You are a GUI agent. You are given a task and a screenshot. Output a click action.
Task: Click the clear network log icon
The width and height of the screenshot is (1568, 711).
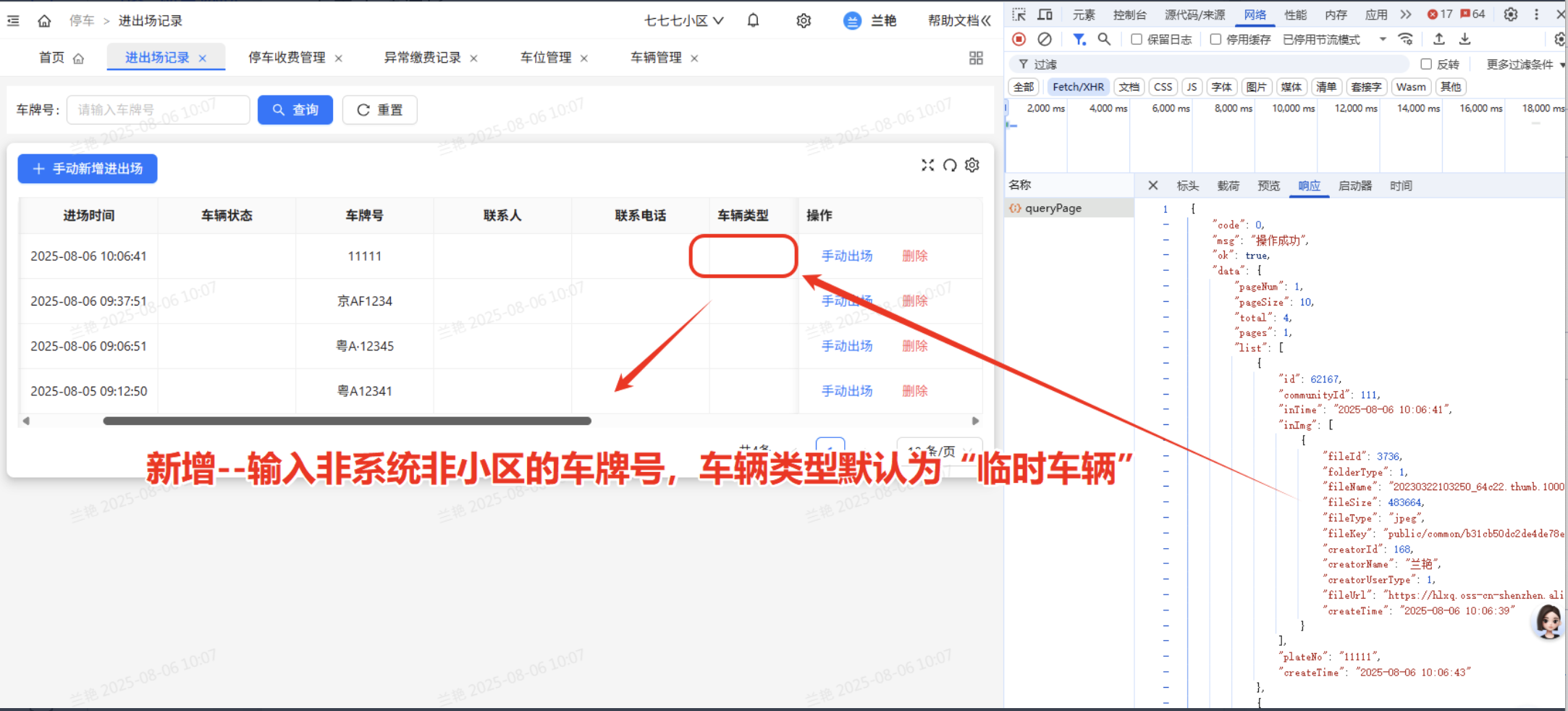[x=1045, y=39]
